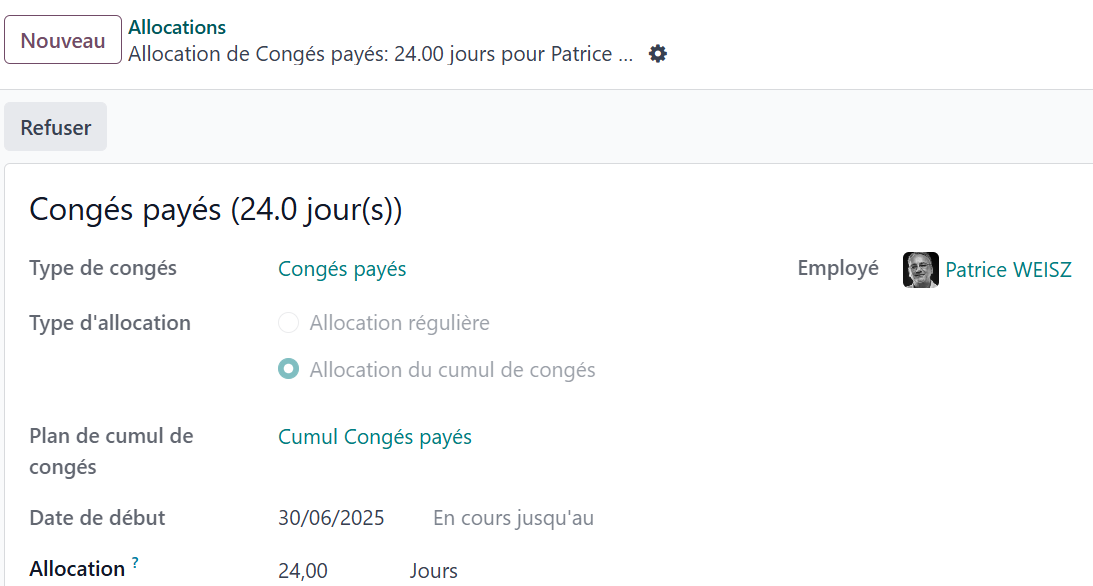Screen dimensions: 1093x586
Task: Click the Allocation de Congés payés breadcrumb title
Action: 381,54
